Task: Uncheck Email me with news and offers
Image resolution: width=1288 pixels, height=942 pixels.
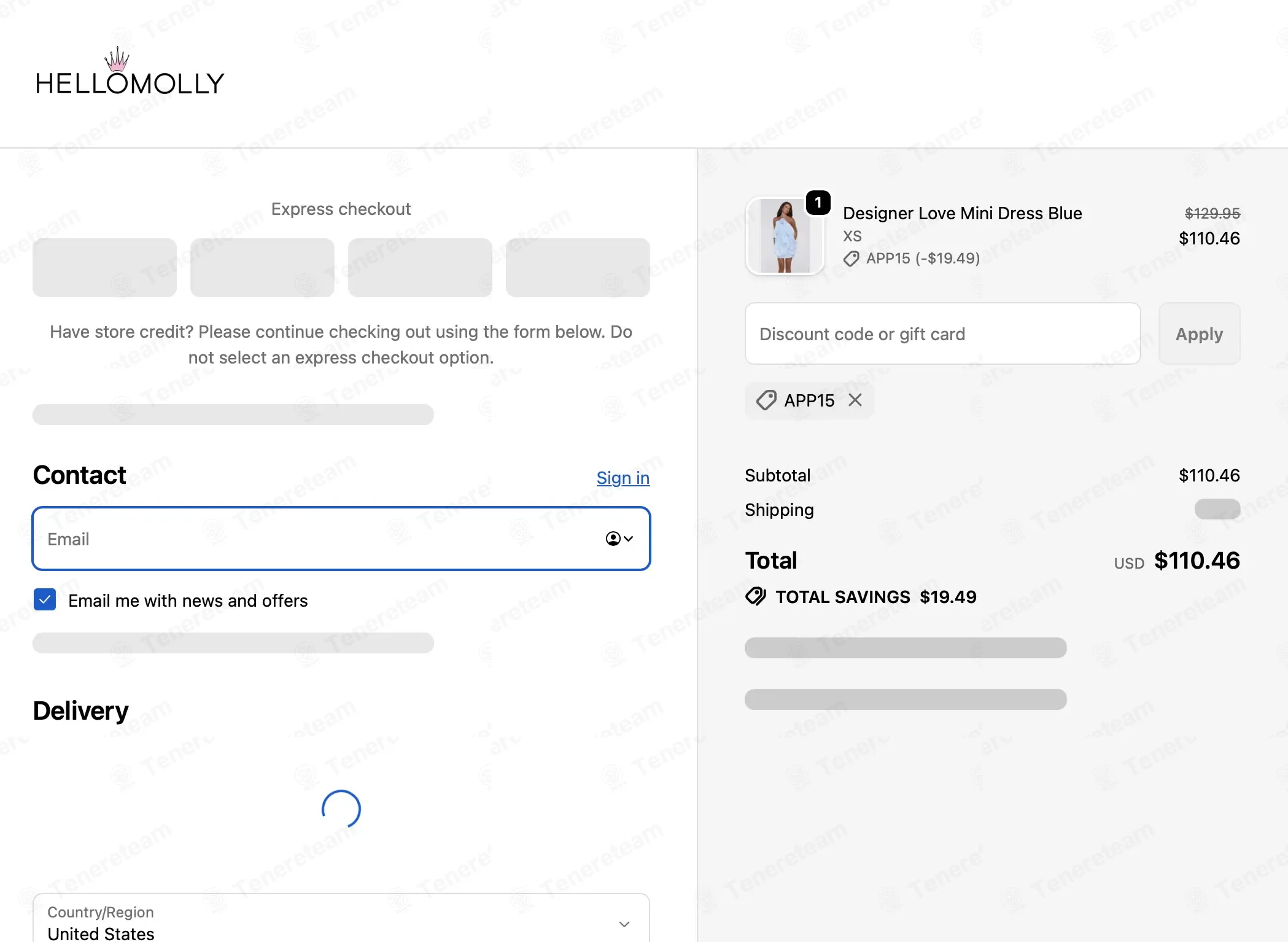Action: coord(45,600)
